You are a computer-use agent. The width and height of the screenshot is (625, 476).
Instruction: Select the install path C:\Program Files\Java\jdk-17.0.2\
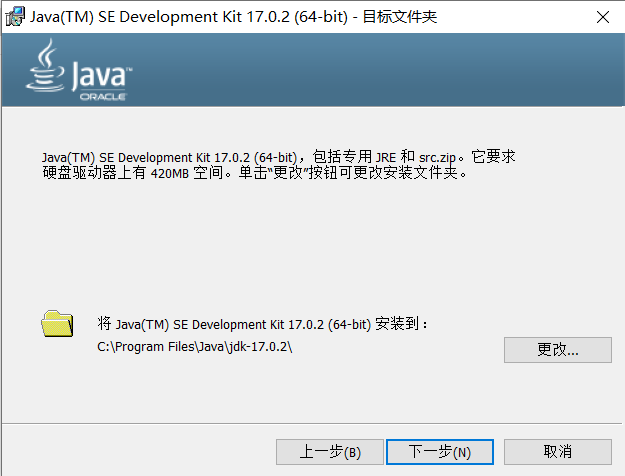click(195, 347)
